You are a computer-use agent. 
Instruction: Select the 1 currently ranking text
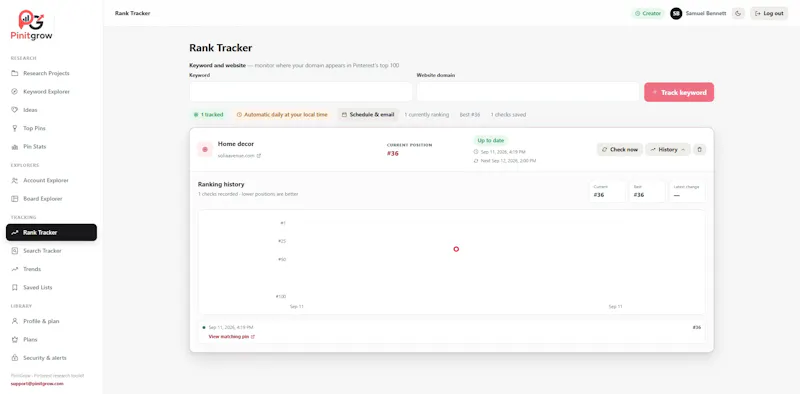pos(427,115)
